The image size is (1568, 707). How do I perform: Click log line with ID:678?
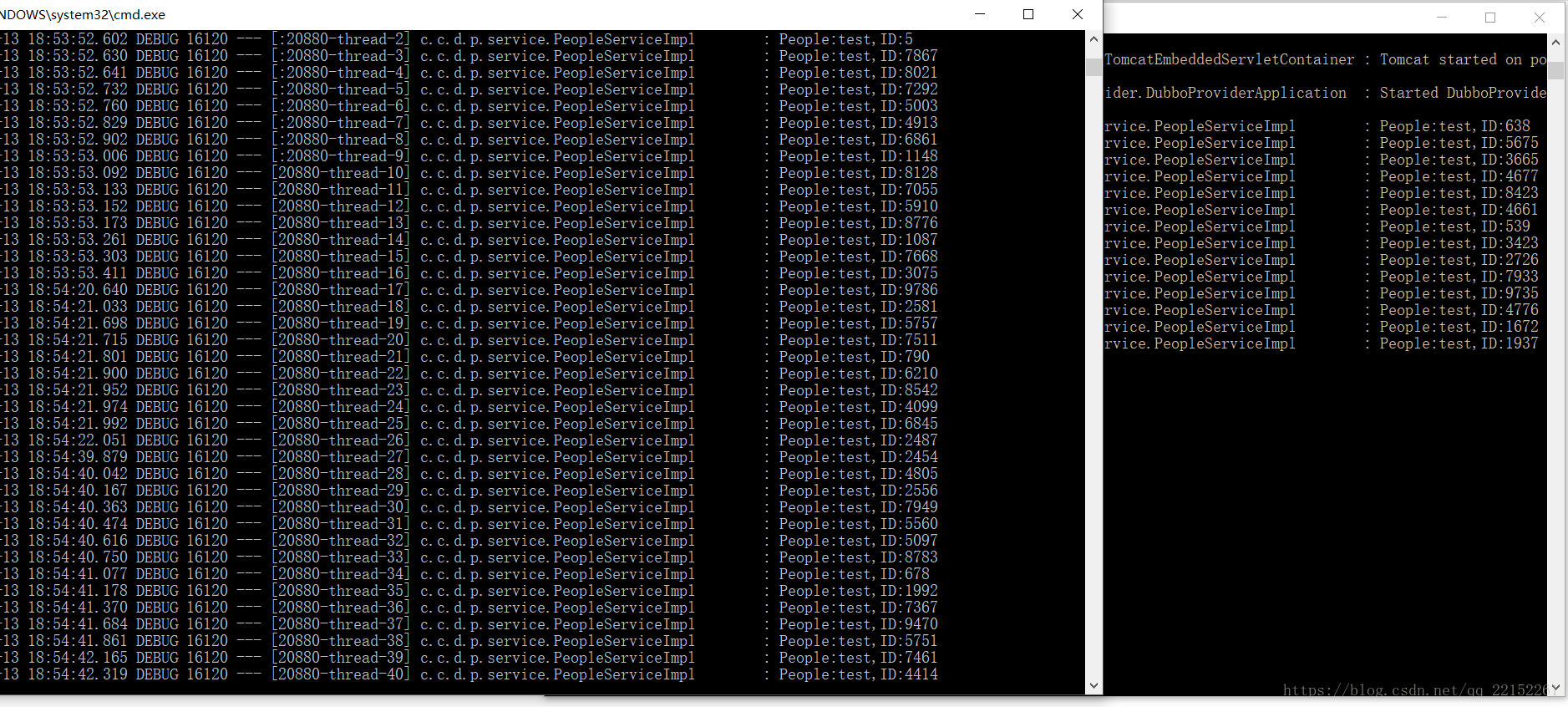click(x=464, y=574)
